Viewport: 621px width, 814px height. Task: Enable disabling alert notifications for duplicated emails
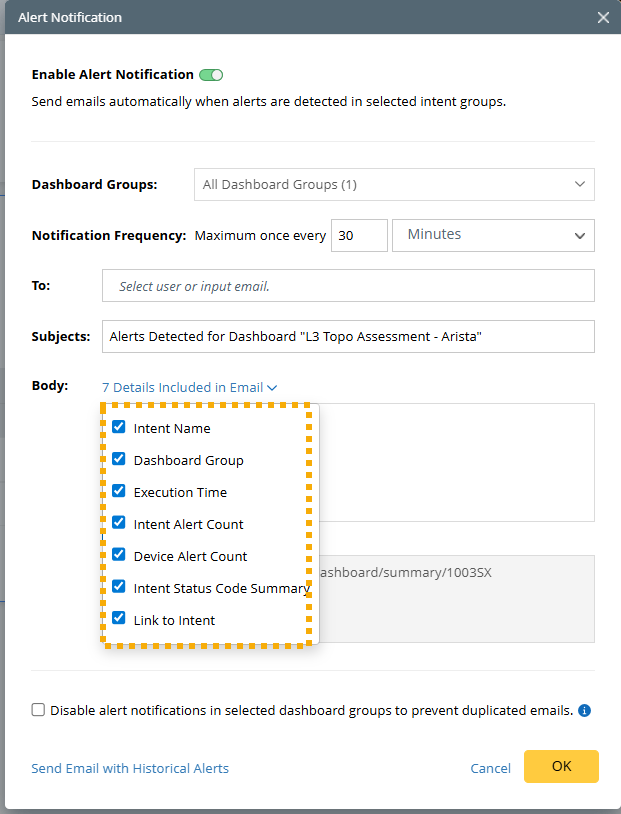click(x=37, y=710)
